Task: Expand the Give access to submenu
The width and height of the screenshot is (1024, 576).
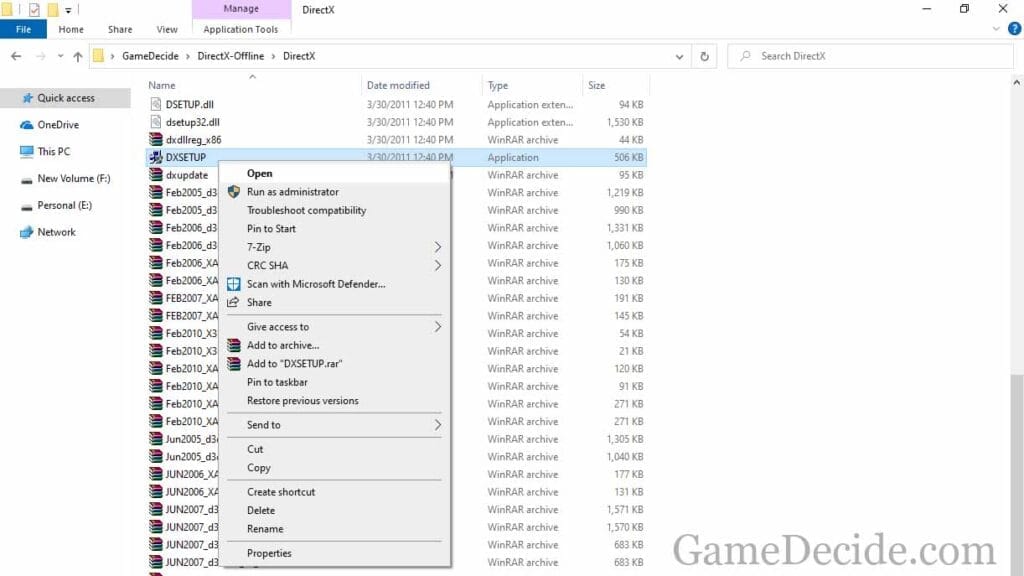Action: (437, 327)
